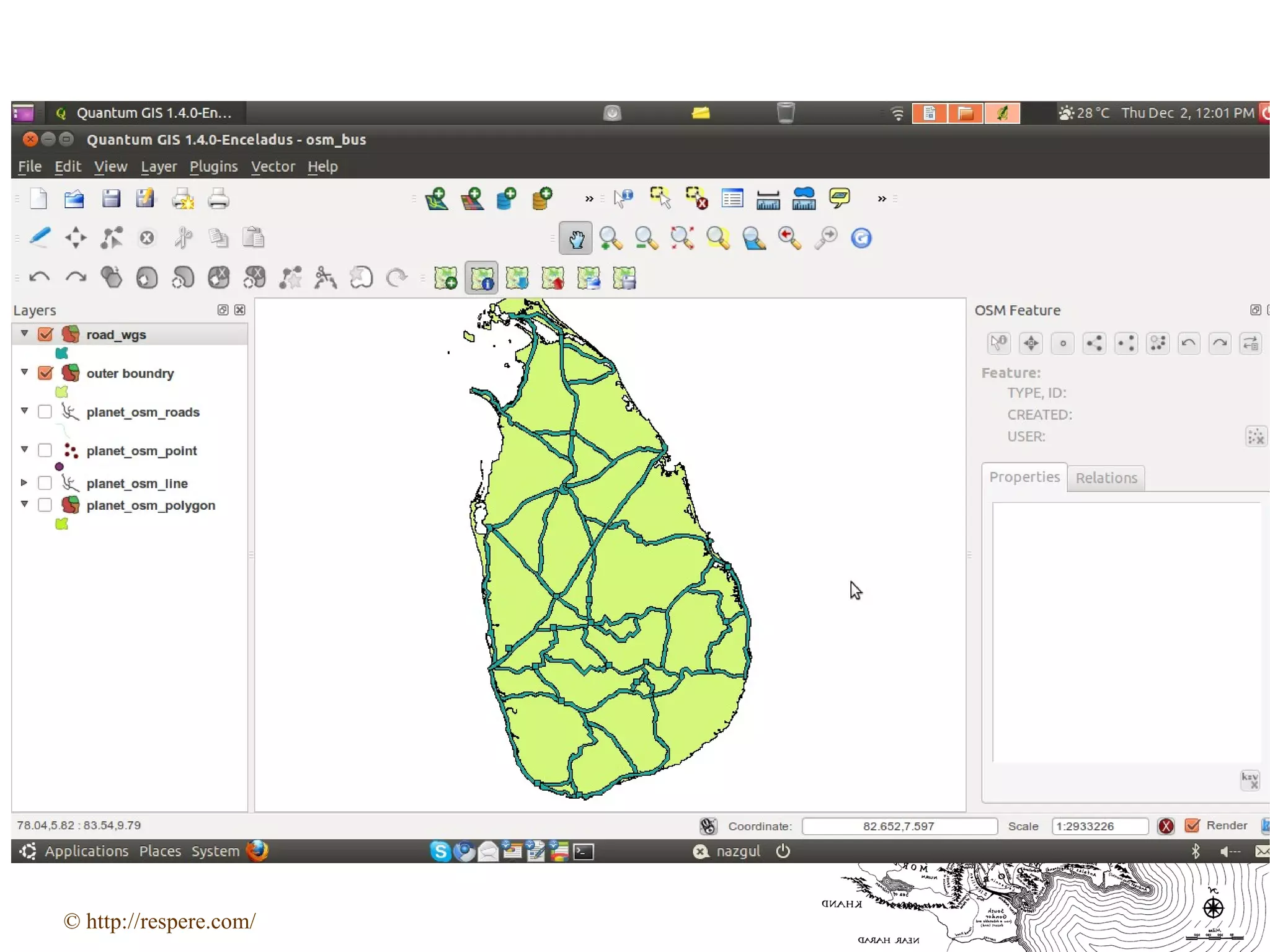Click the Toggle Editing pencil icon
The height and width of the screenshot is (952, 1270).
point(40,238)
